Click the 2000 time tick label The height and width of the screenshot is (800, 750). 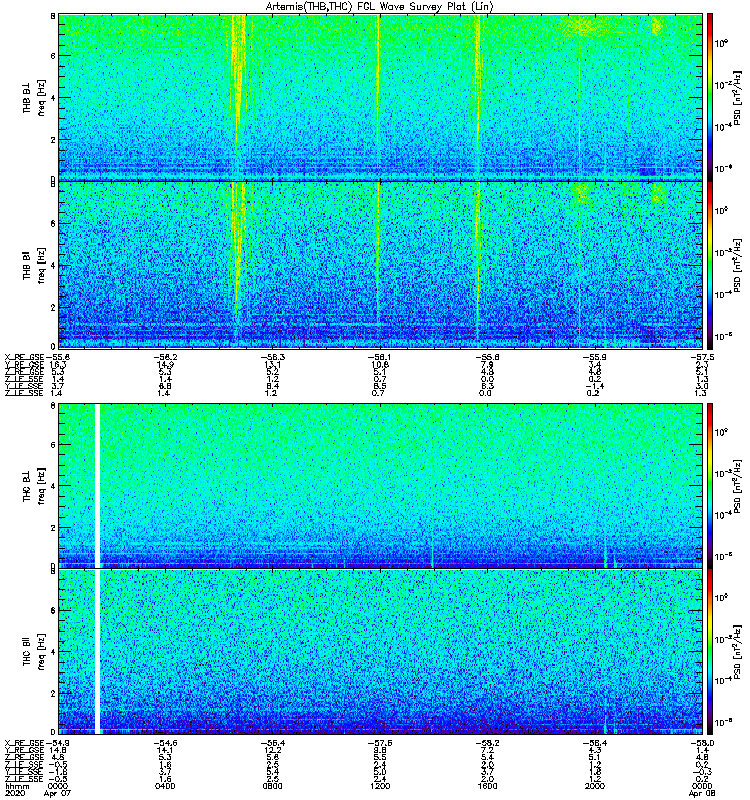(x=595, y=786)
